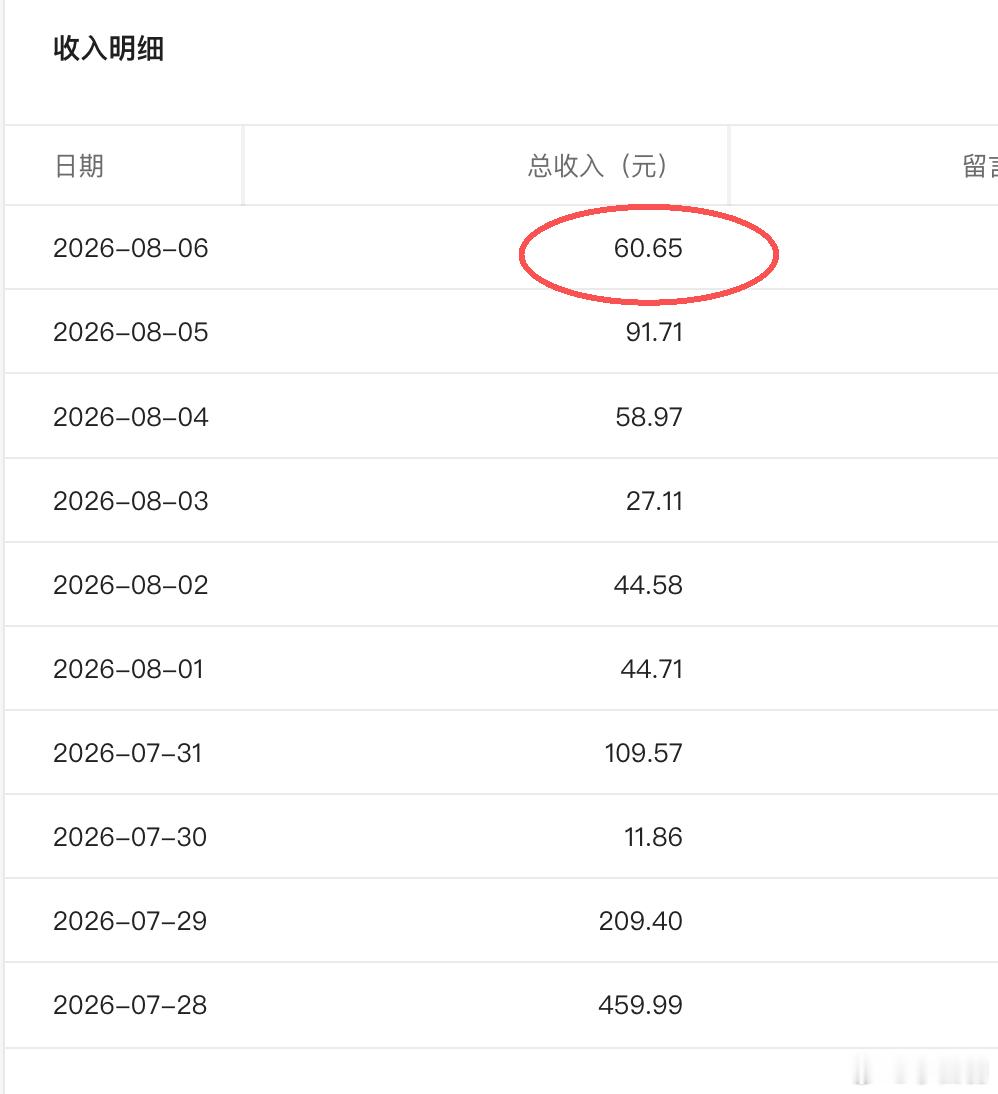Select the 2026-08-01 date cell
The width and height of the screenshot is (998, 1094).
tap(128, 669)
